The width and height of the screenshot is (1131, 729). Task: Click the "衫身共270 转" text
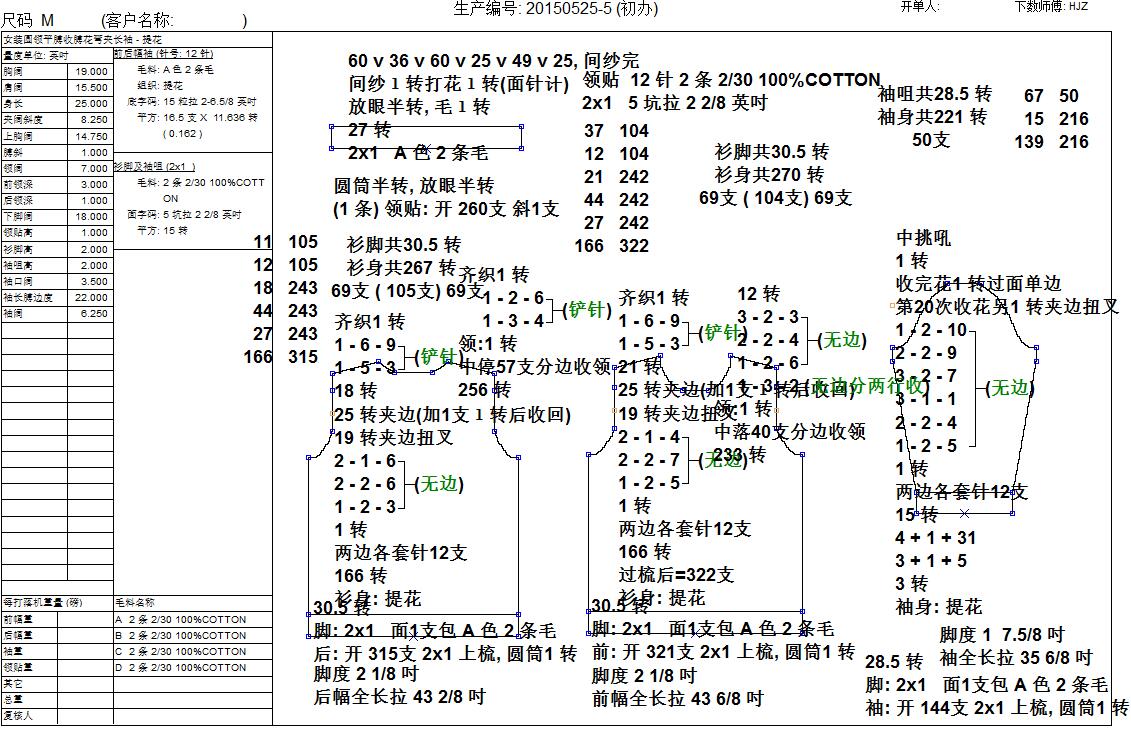click(x=769, y=174)
